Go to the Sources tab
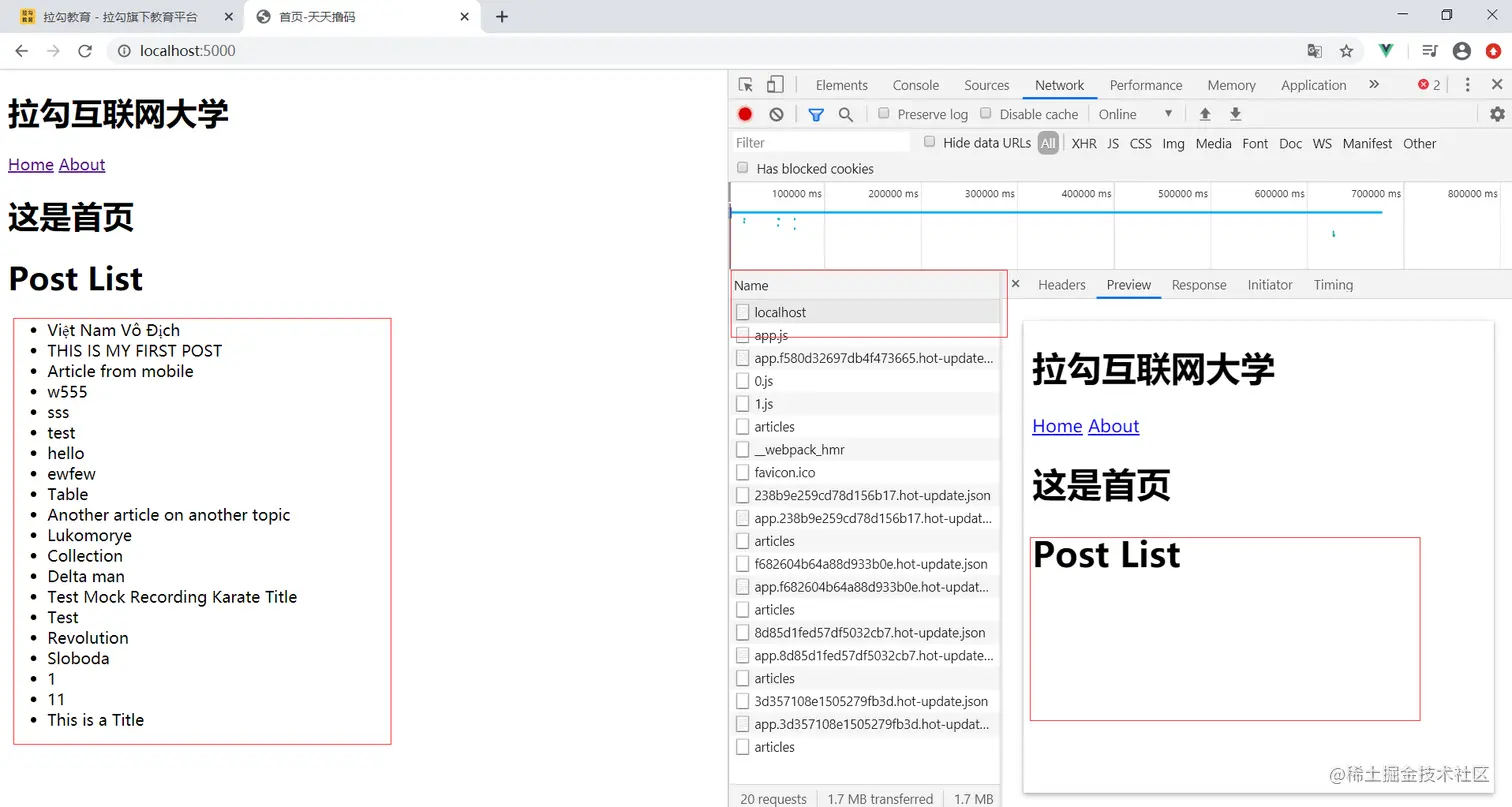This screenshot has height=807, width=1512. coord(987,85)
